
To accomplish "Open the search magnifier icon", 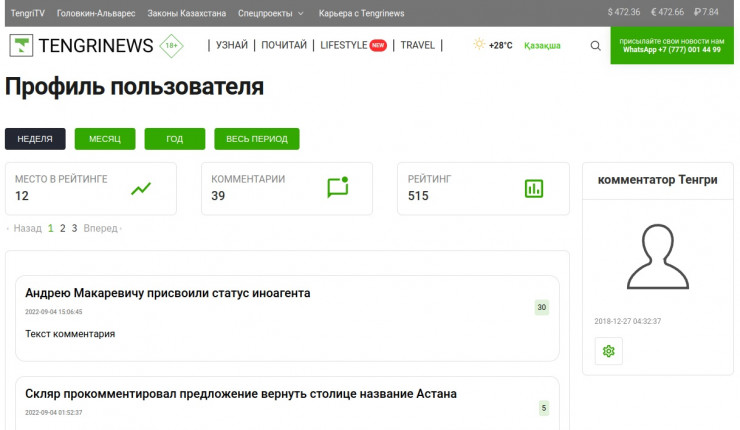I will [596, 46].
